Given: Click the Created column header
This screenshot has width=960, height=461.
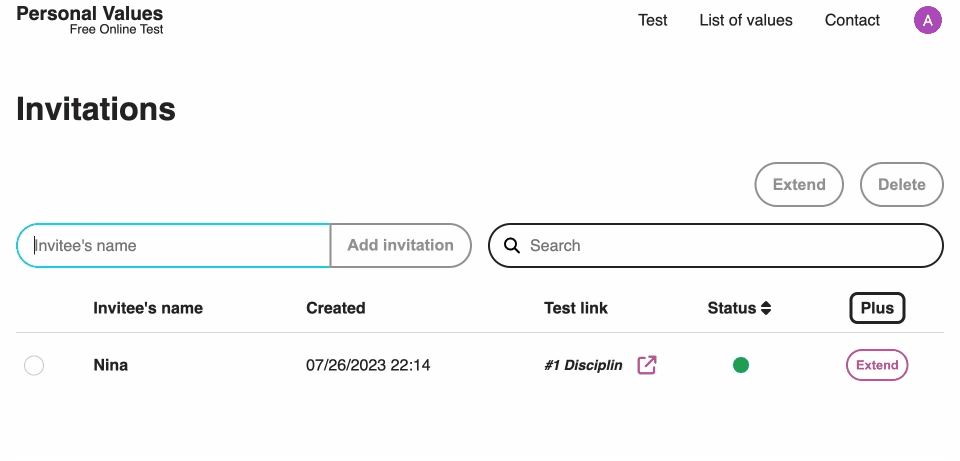Looking at the screenshot, I should tap(336, 308).
